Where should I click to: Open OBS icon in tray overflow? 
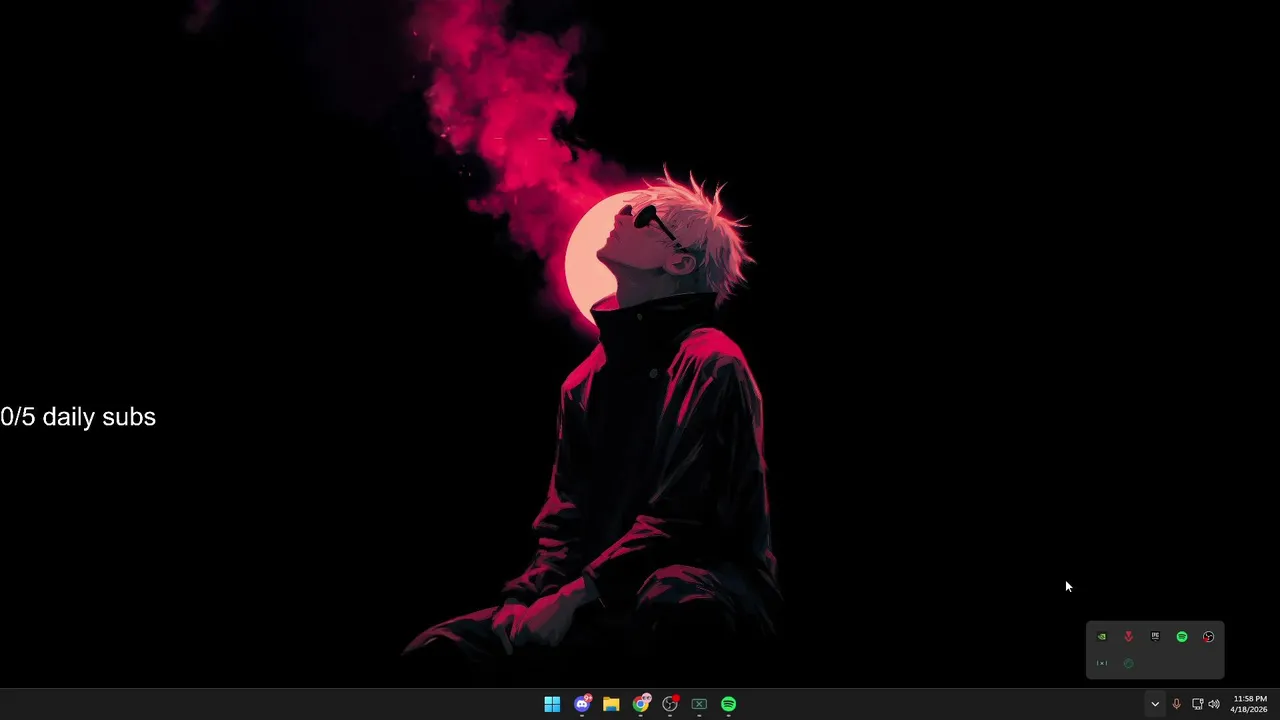pos(1209,637)
